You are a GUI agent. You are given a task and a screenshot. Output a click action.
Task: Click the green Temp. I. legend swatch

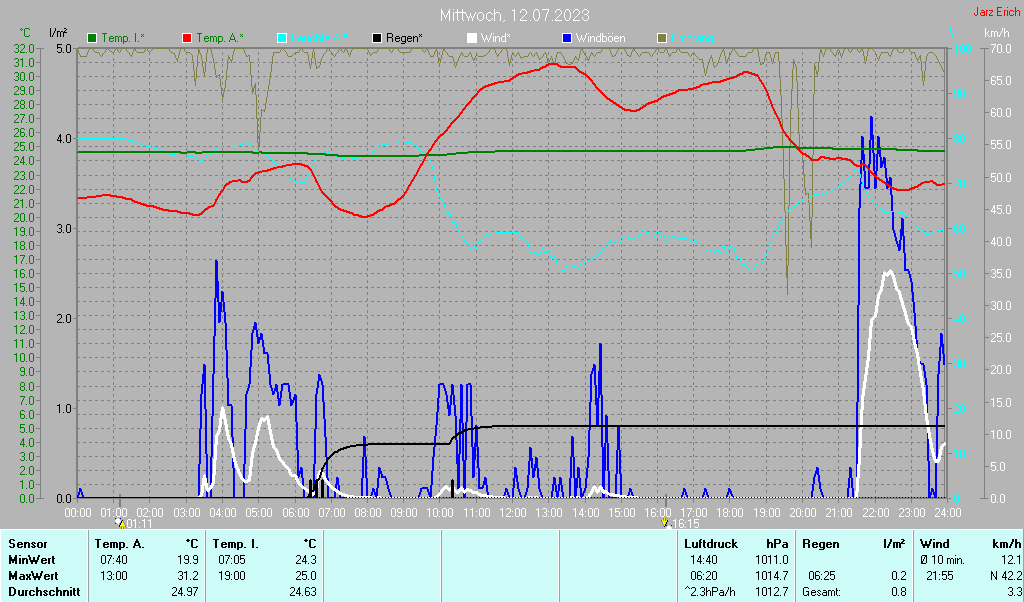click(92, 38)
